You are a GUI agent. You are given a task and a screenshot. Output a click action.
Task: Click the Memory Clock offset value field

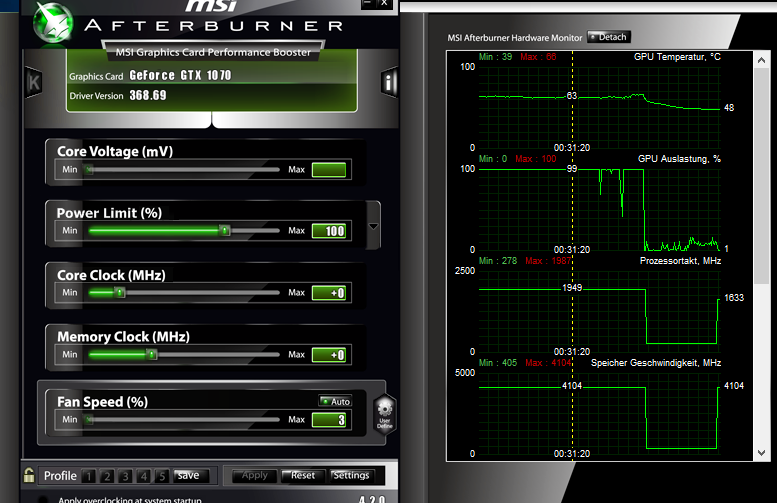point(329,355)
